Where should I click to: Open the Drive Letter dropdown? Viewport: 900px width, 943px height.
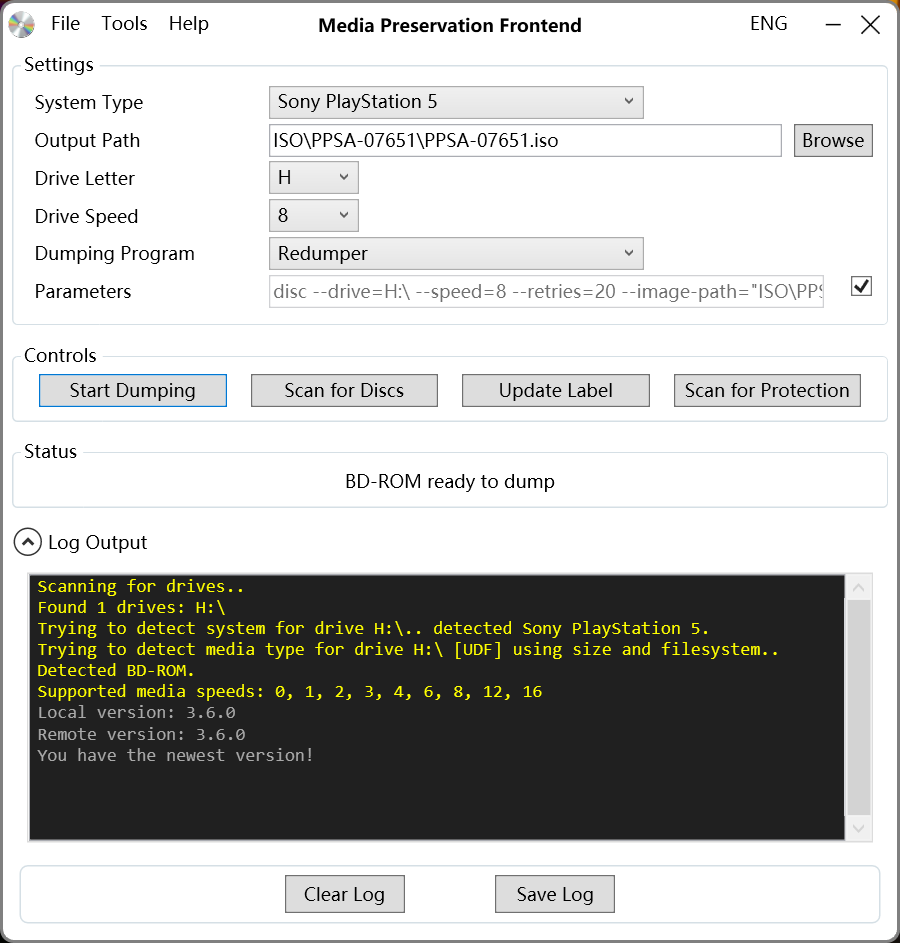point(314,177)
